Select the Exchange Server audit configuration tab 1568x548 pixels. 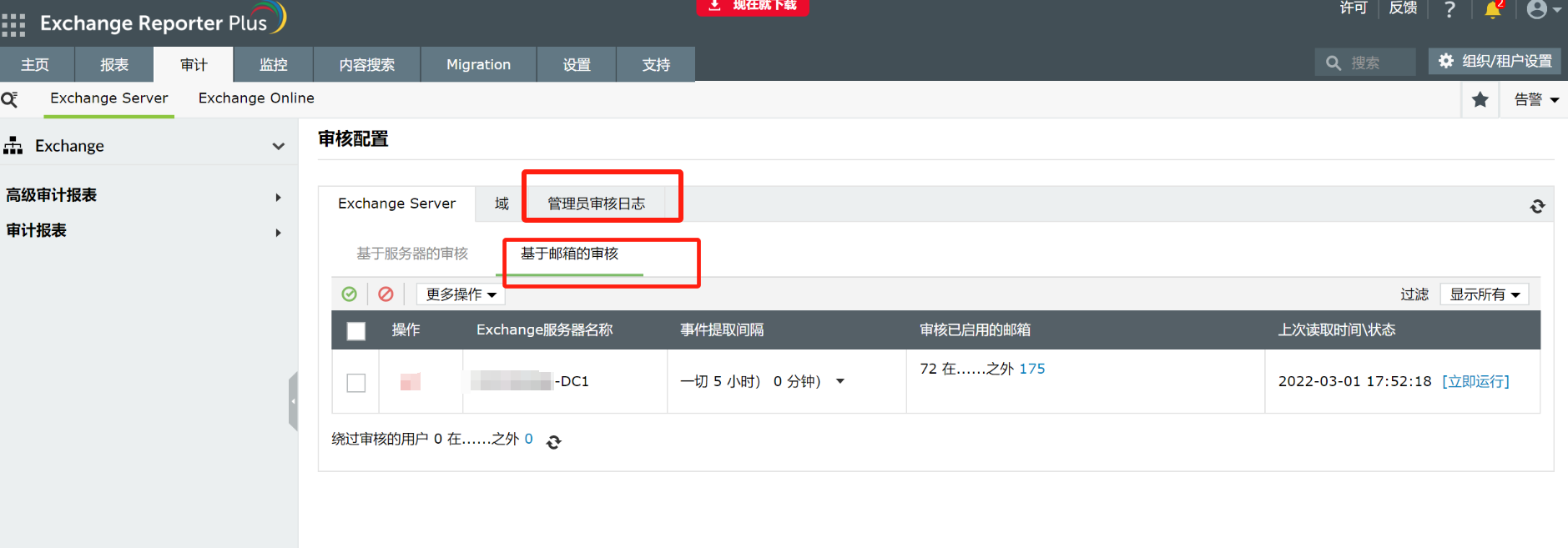(x=397, y=204)
